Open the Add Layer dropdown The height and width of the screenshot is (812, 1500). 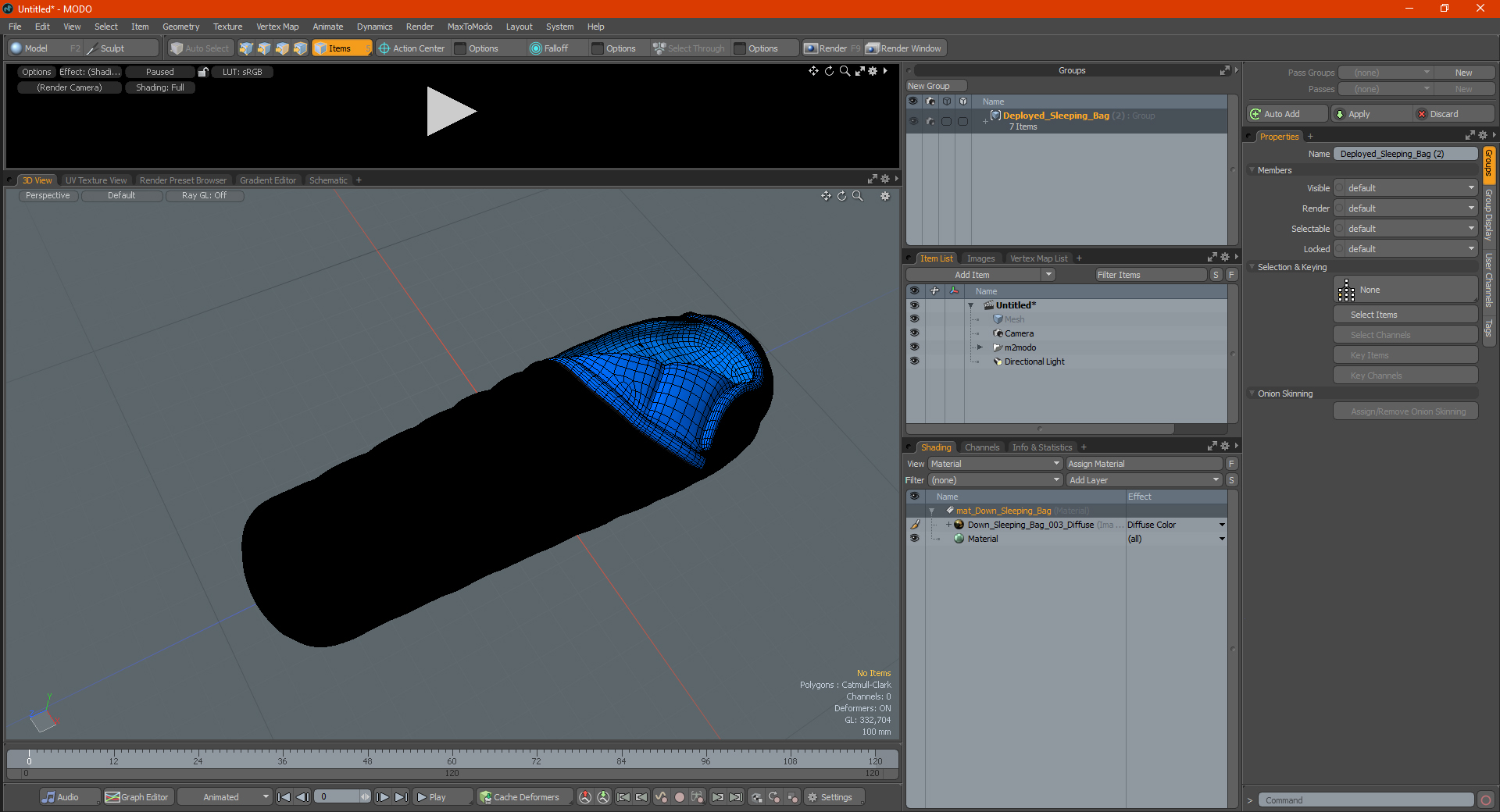(1144, 480)
